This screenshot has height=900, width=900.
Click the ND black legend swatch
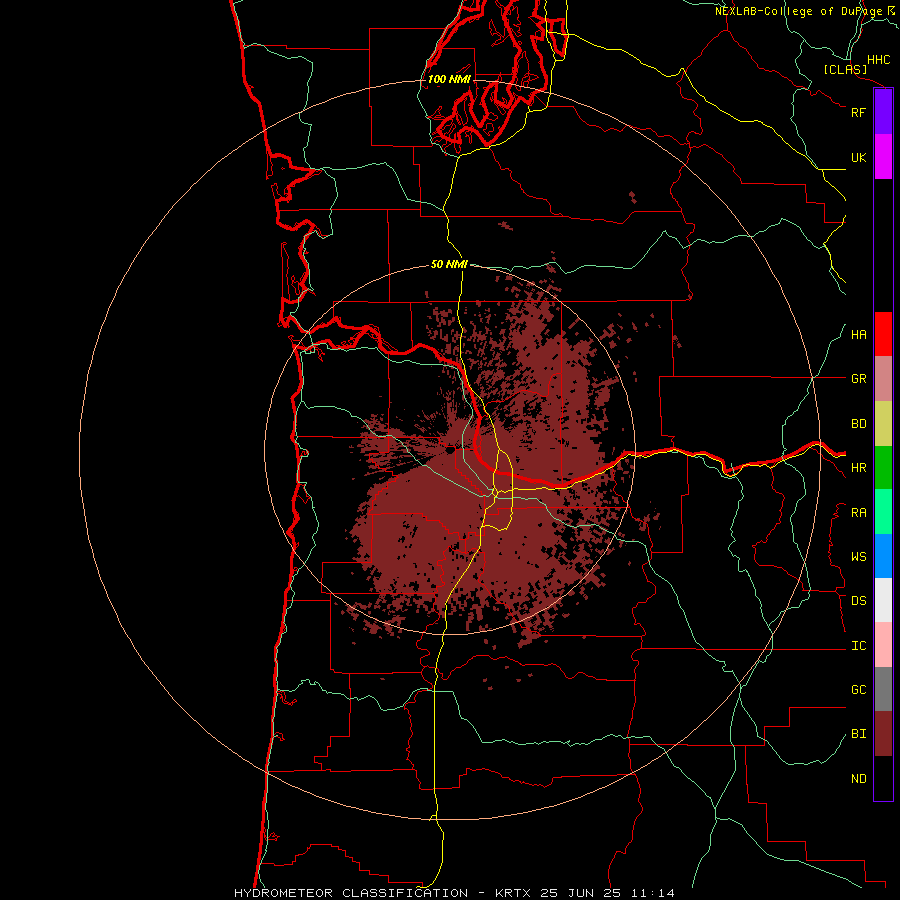pyautogui.click(x=883, y=778)
